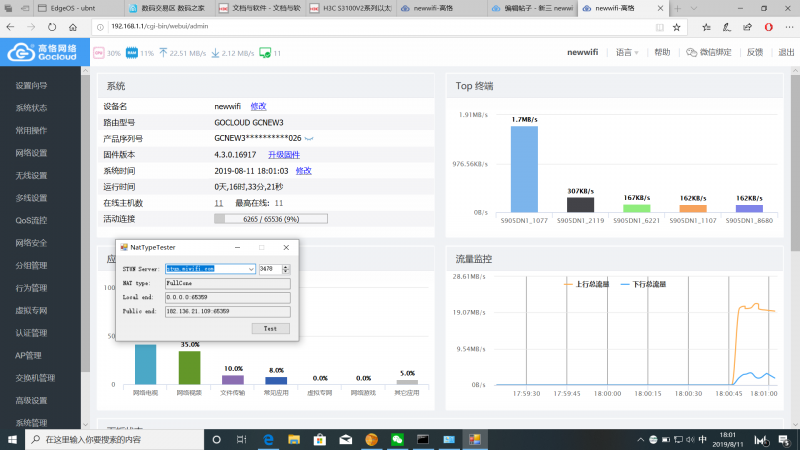Click S905DN1_1077 blue traffic bar
This screenshot has height=450, width=800.
(524, 169)
